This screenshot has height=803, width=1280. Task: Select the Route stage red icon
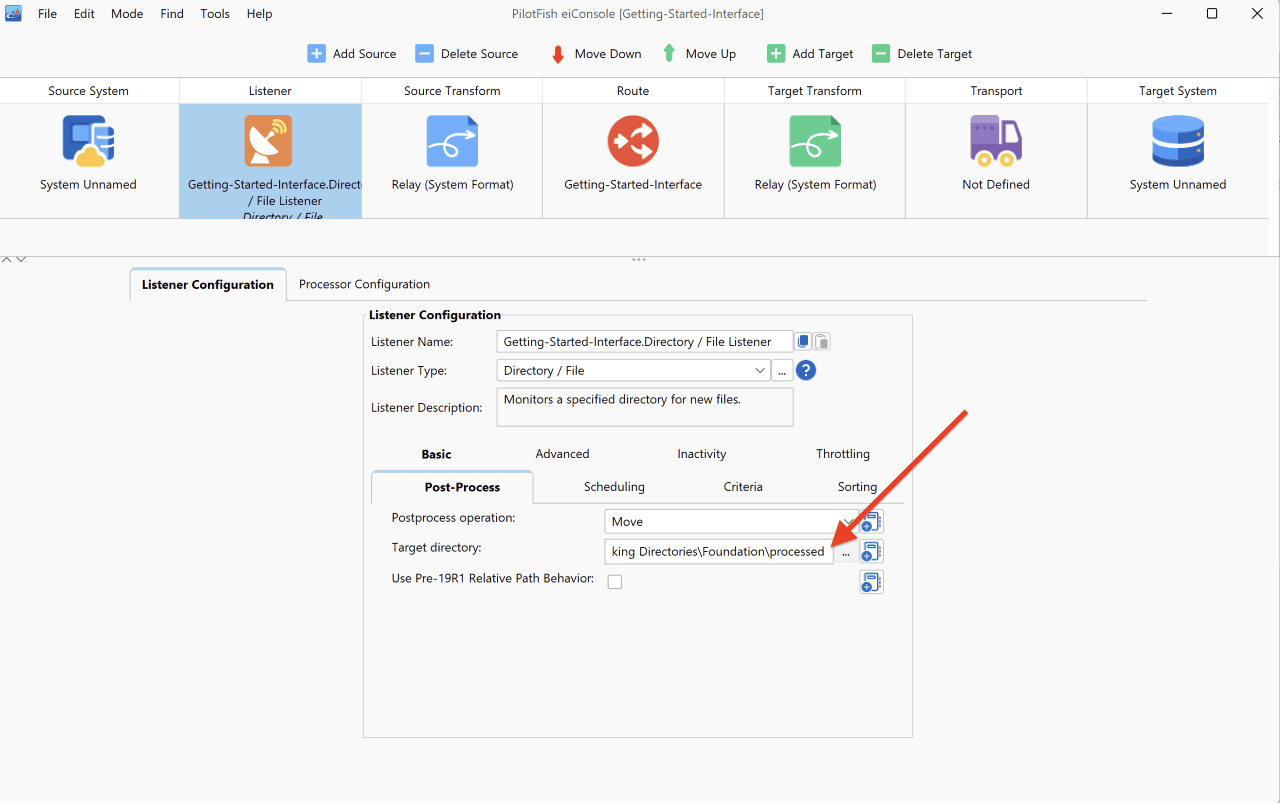633,141
